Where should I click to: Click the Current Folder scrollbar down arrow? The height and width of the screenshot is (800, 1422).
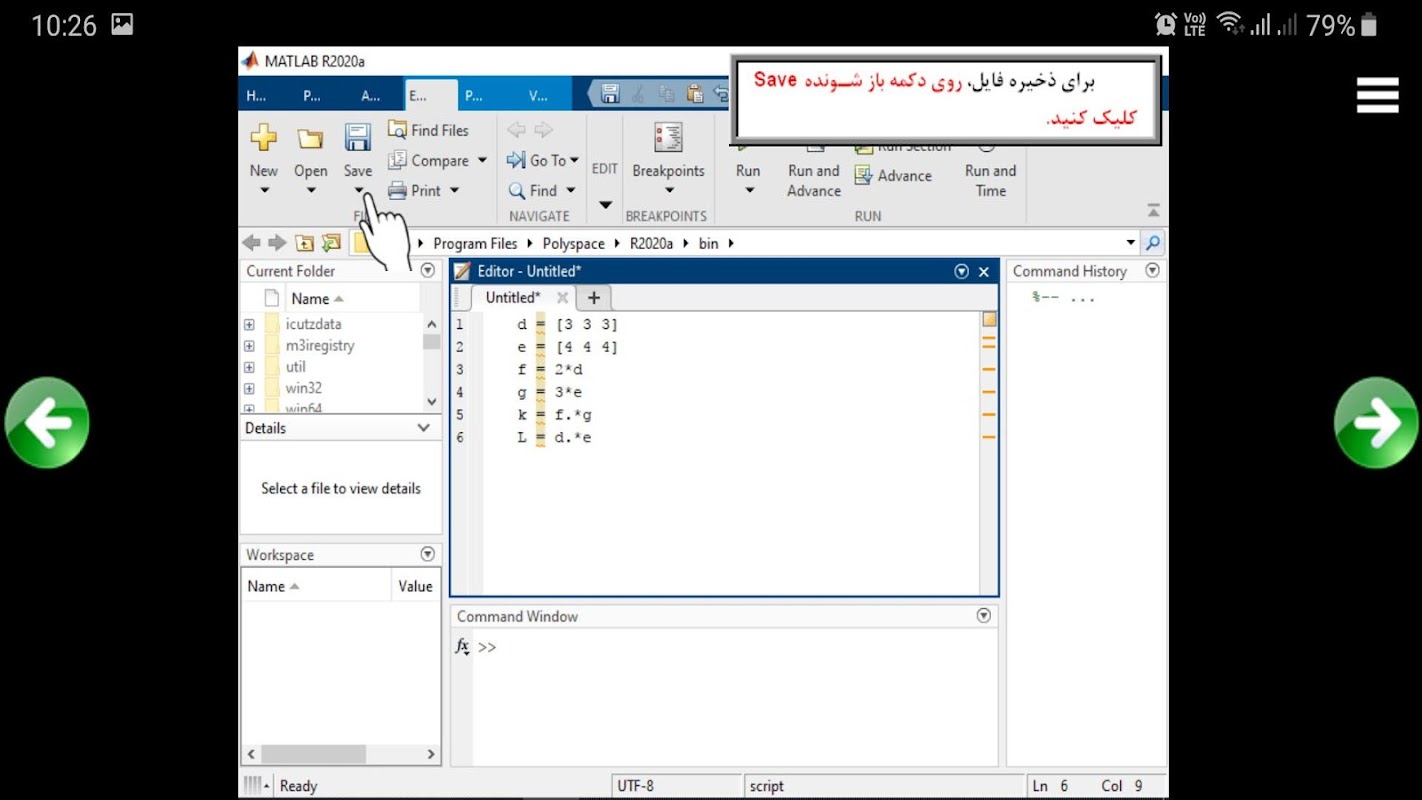[432, 402]
